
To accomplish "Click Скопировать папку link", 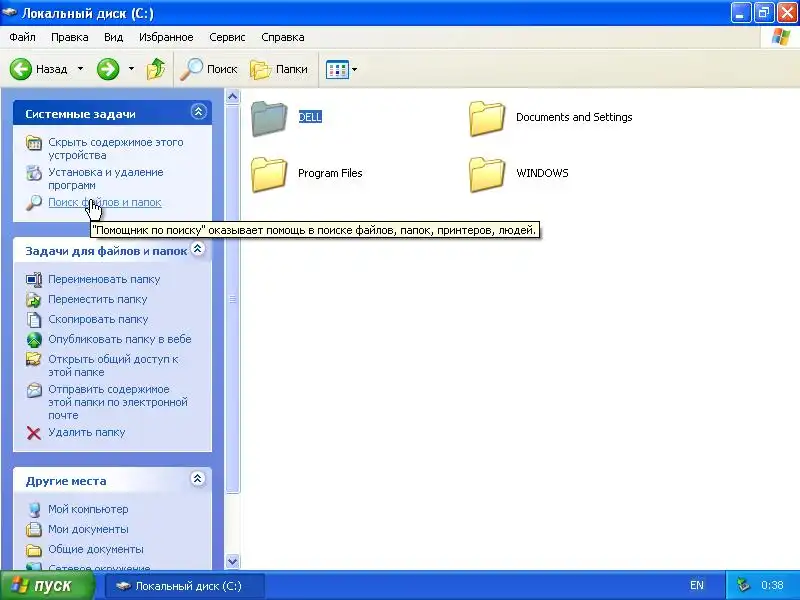I will pos(98,319).
